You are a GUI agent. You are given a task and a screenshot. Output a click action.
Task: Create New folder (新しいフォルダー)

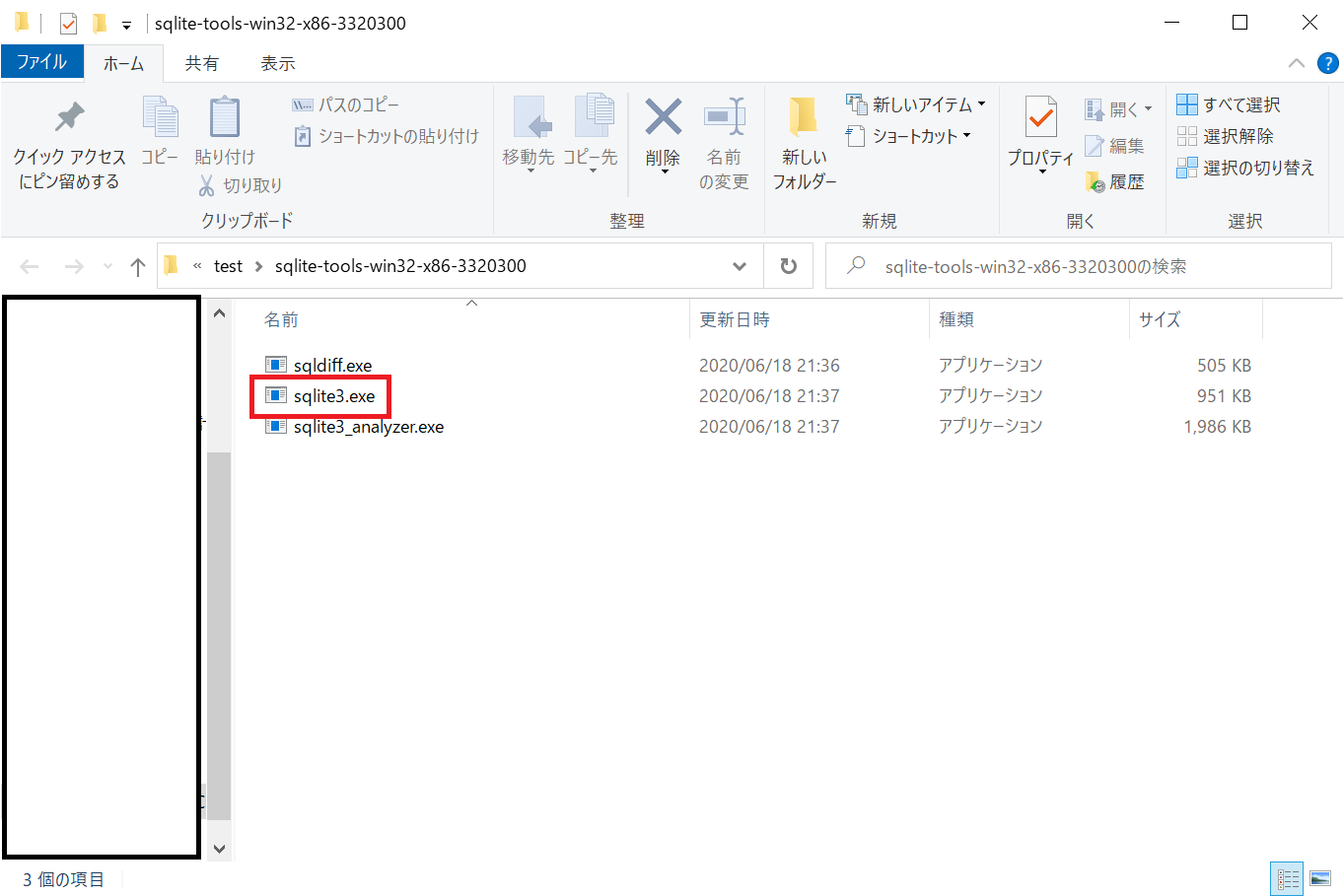805,143
